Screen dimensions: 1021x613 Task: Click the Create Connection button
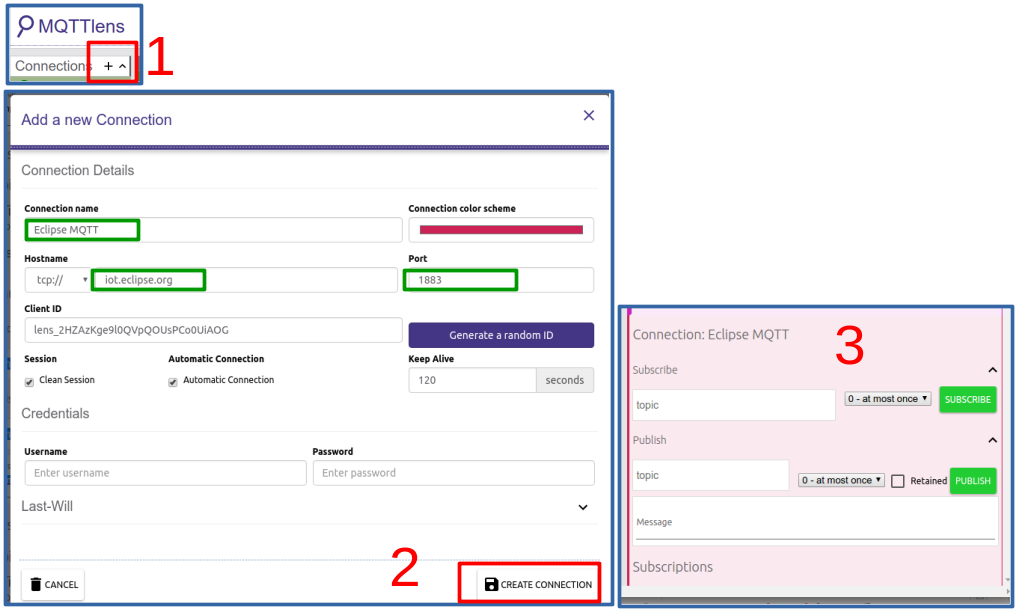click(538, 584)
